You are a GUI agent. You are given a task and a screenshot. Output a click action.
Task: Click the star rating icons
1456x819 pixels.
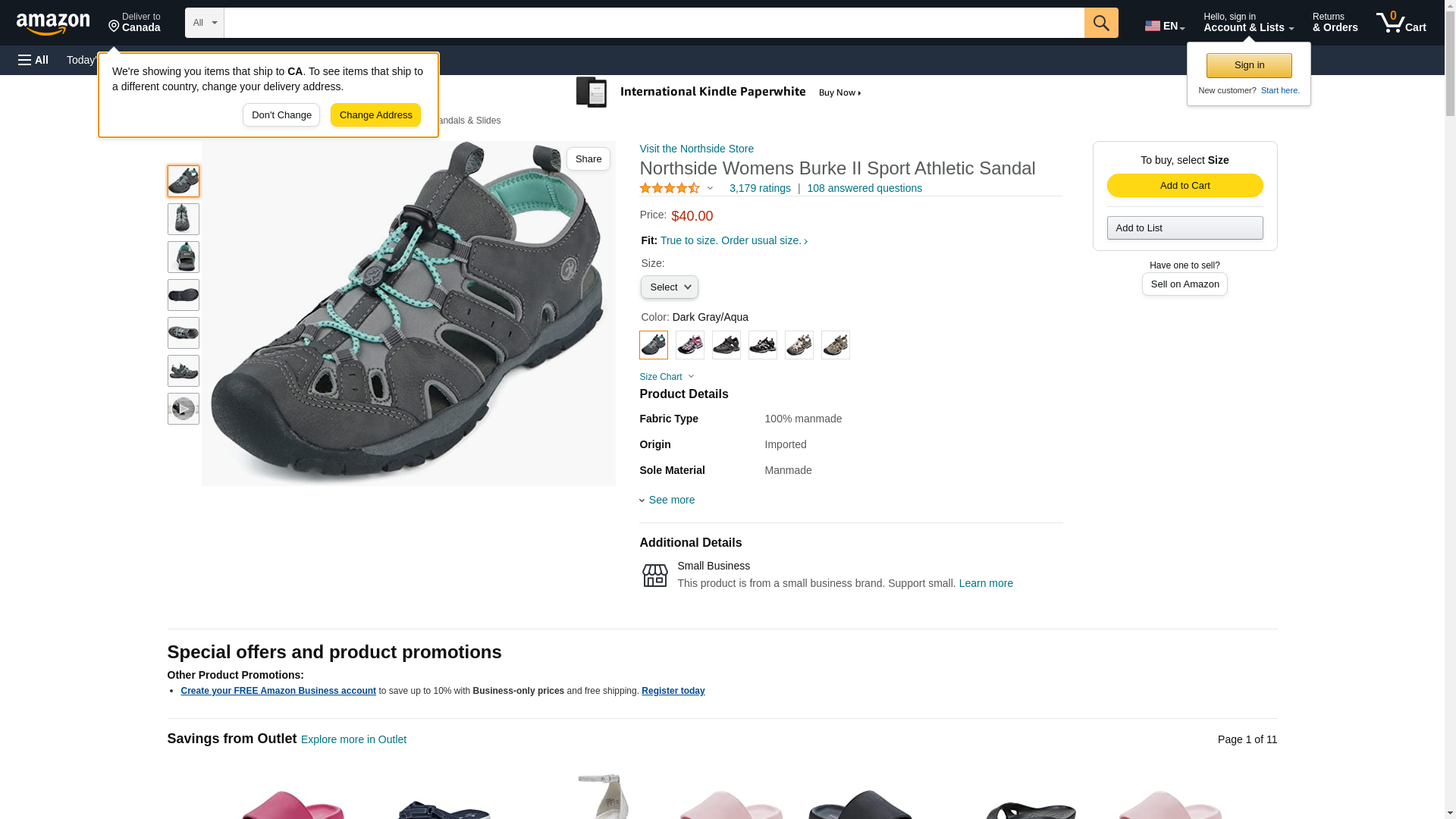[670, 188]
